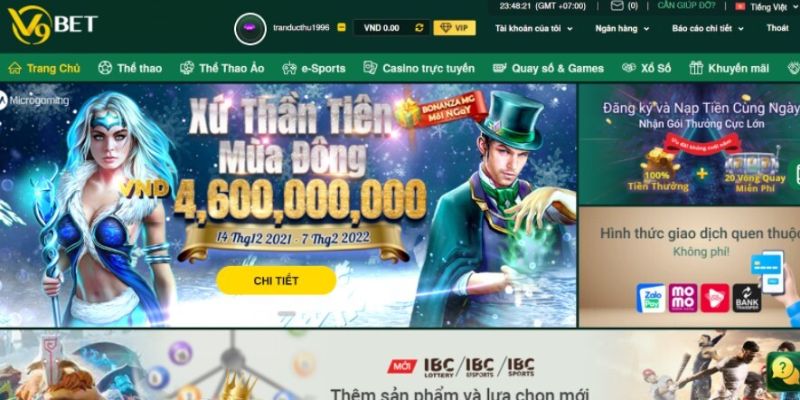Click the ZaloPay payment icon
The image size is (800, 400).
[651, 298]
